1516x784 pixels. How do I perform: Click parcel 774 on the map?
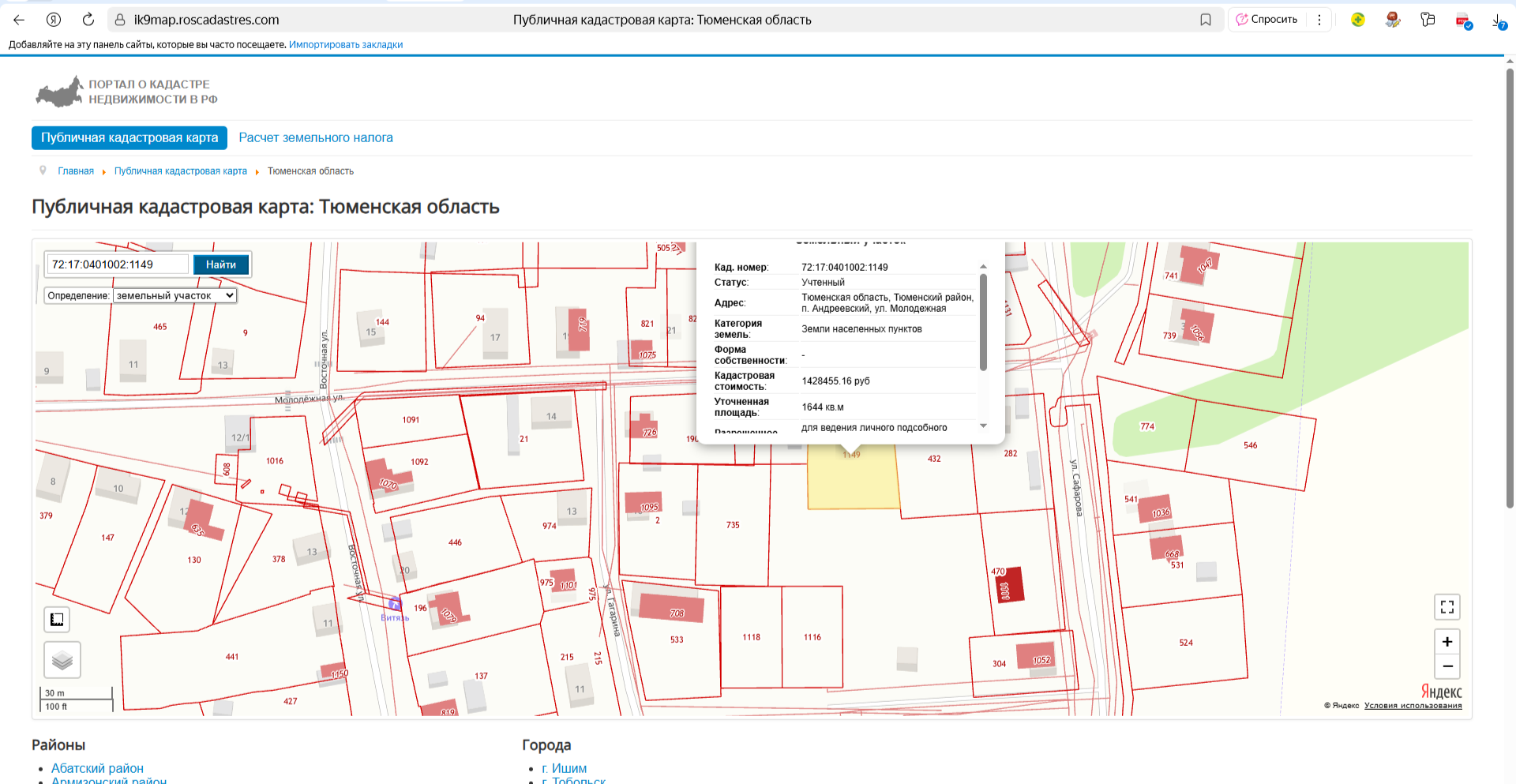click(1147, 426)
